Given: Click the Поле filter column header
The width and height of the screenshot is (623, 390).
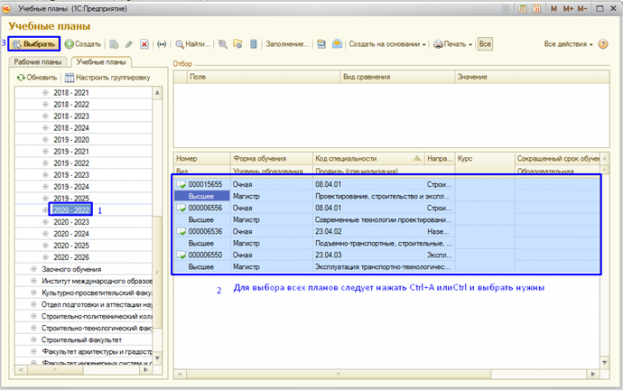Looking at the screenshot, I should [x=264, y=77].
